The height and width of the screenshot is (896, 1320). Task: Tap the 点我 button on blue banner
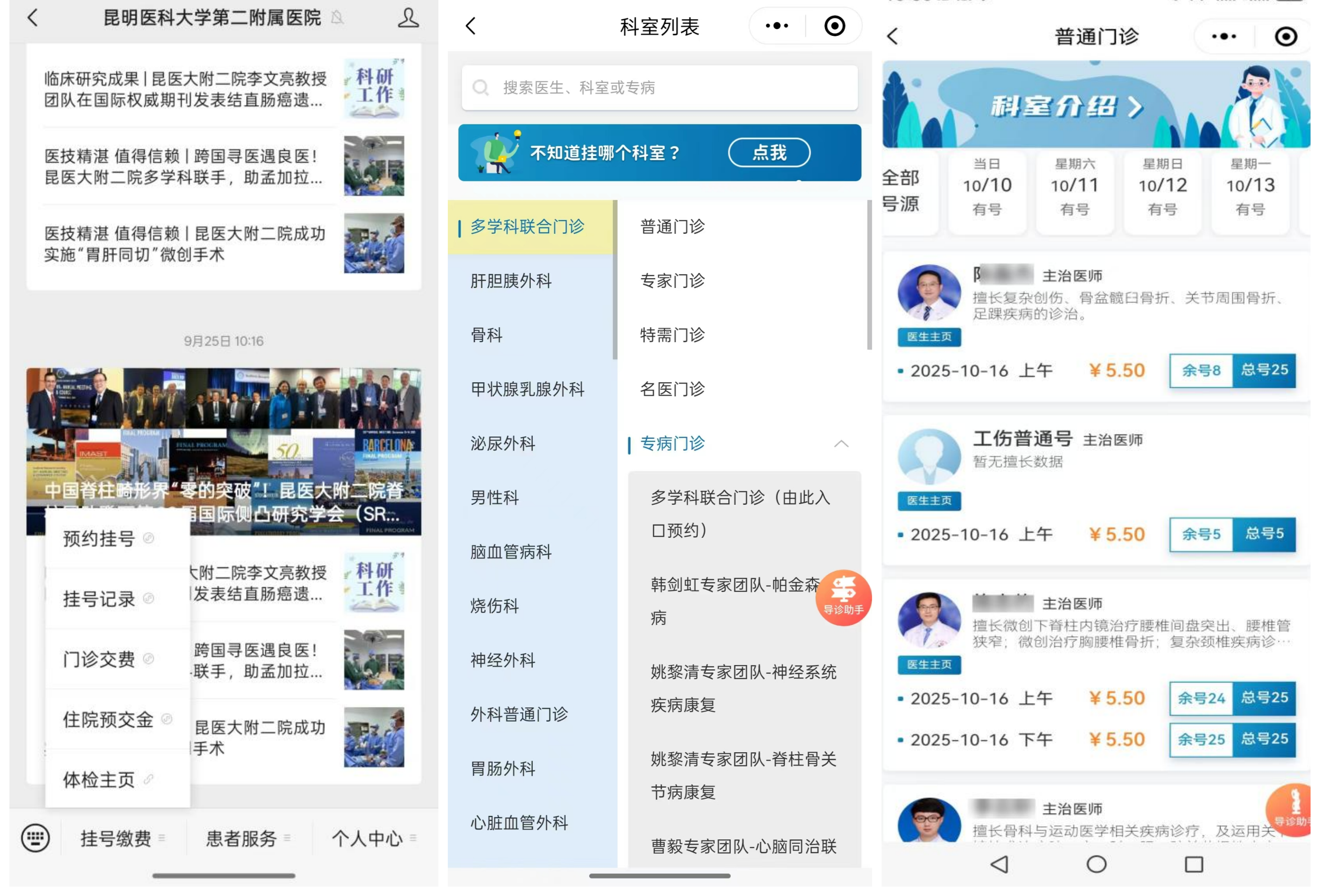click(769, 153)
